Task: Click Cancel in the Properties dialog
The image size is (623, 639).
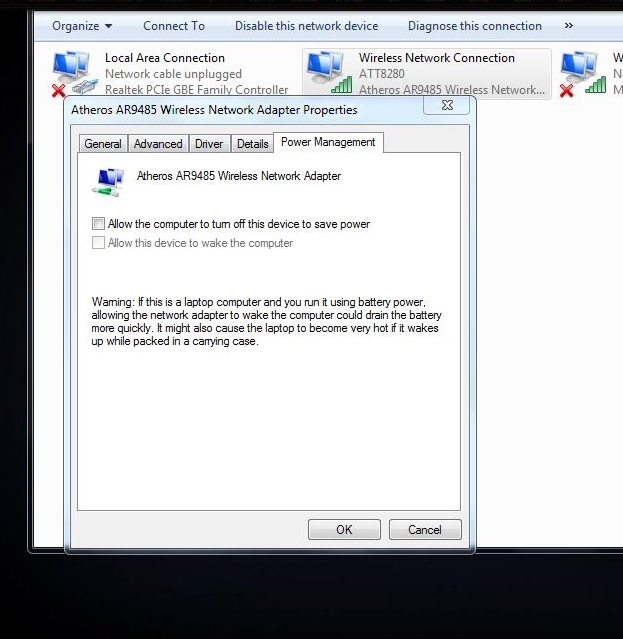Action: pyautogui.click(x=425, y=529)
